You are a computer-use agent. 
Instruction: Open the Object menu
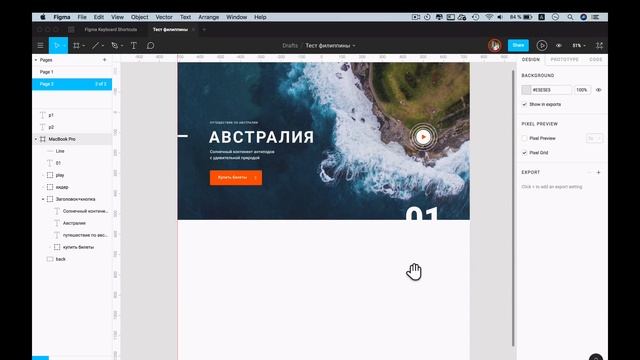pos(140,17)
